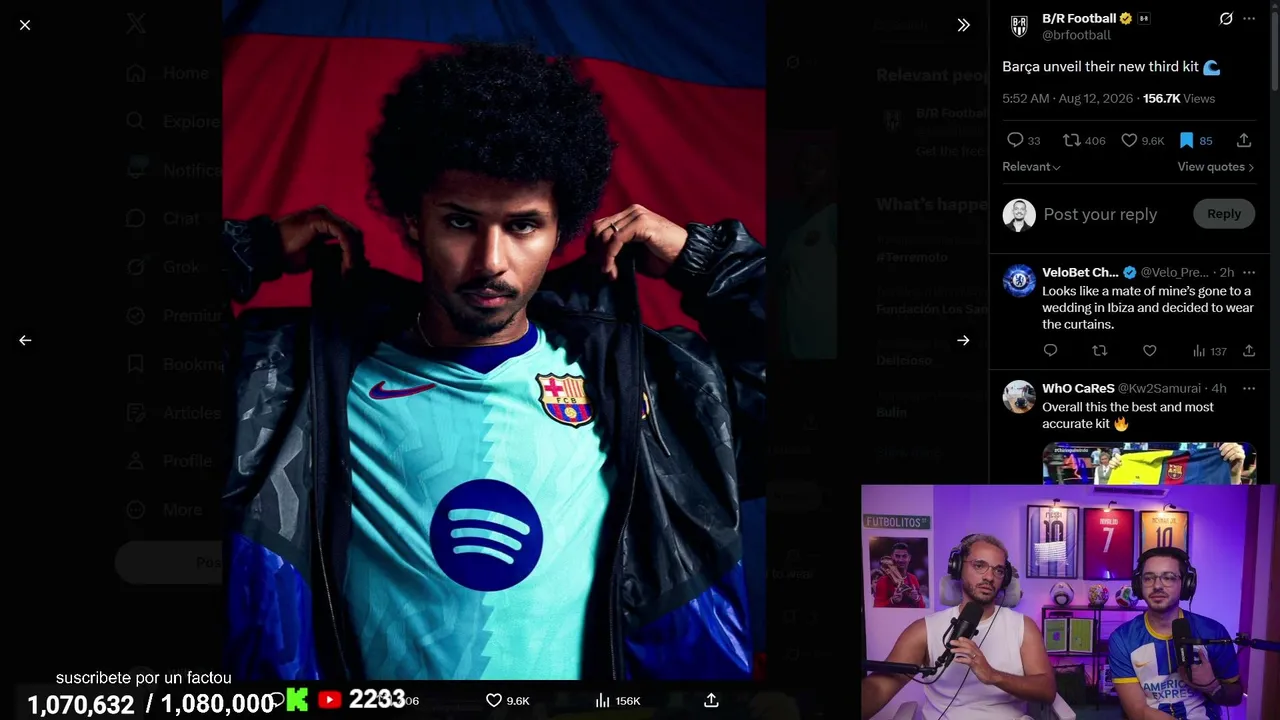View analytics showing 137 on VeloBet reply
1280x720 pixels.
[x=1209, y=351]
